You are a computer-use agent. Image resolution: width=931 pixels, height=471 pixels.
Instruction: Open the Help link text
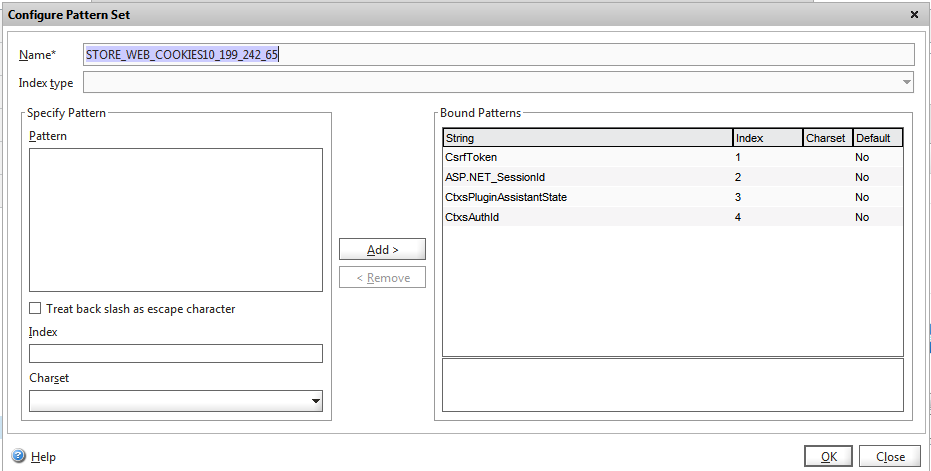(x=43, y=457)
